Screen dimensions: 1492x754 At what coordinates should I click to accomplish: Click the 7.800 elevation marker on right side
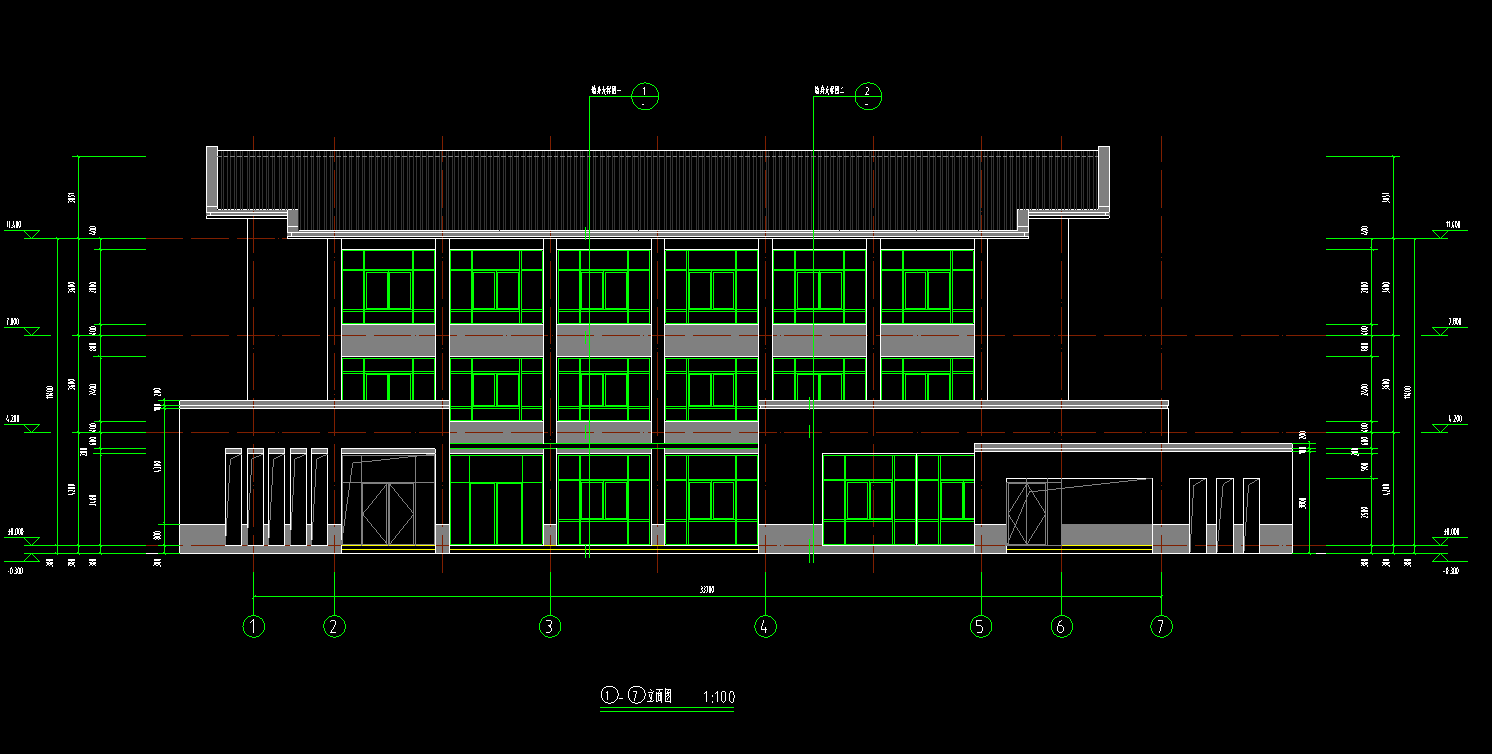(x=1453, y=322)
